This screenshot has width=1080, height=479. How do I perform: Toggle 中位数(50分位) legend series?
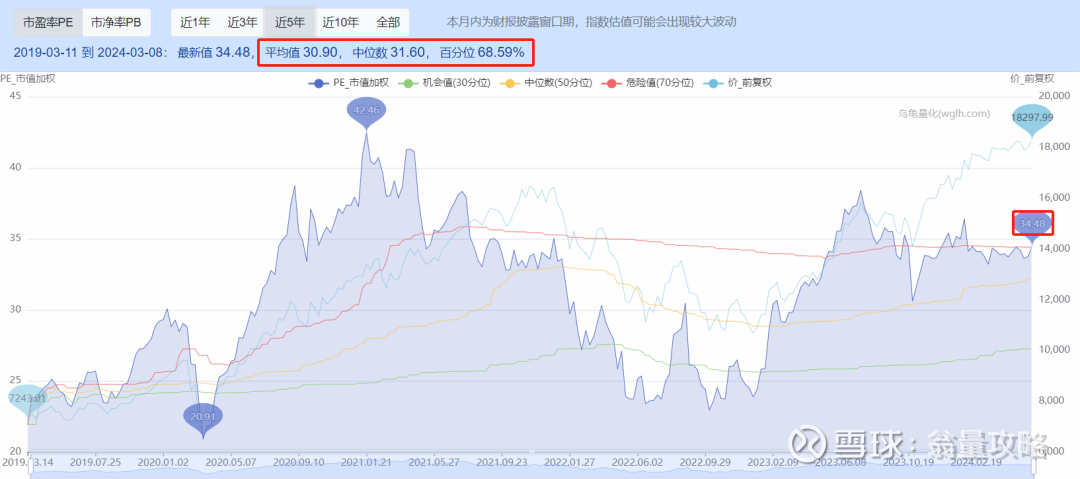(x=548, y=82)
